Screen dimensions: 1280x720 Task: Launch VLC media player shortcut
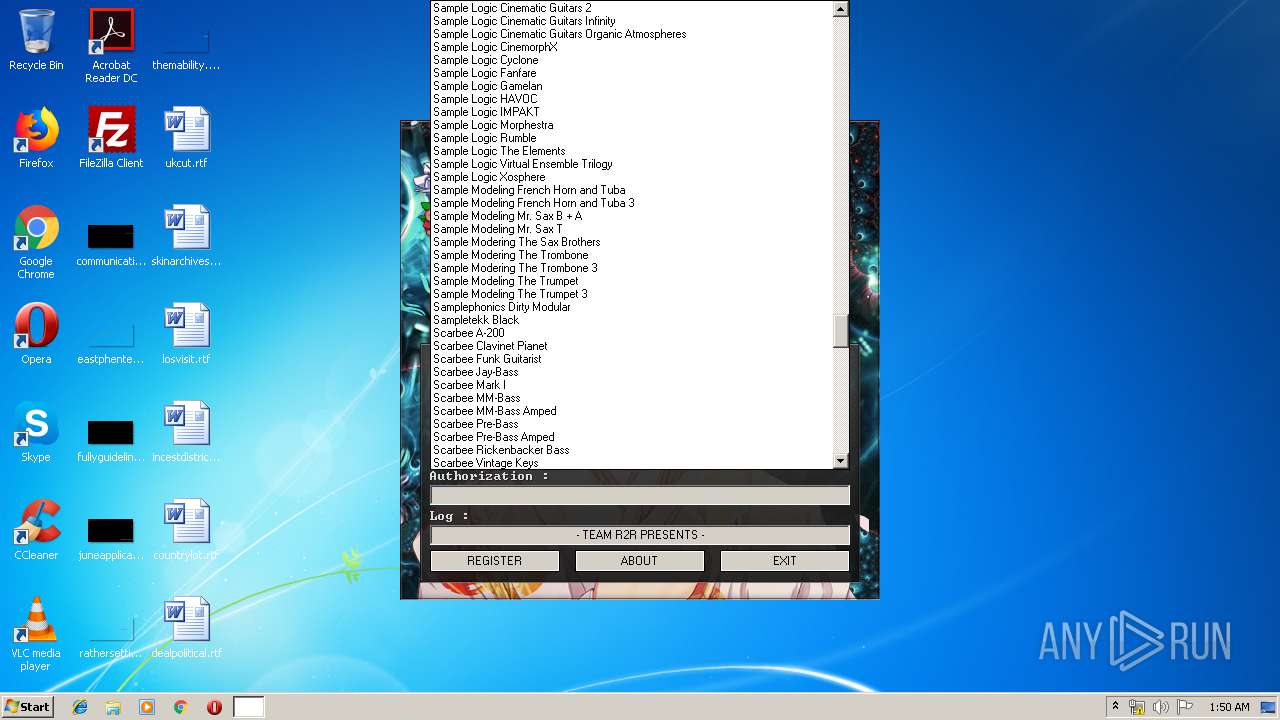36,634
